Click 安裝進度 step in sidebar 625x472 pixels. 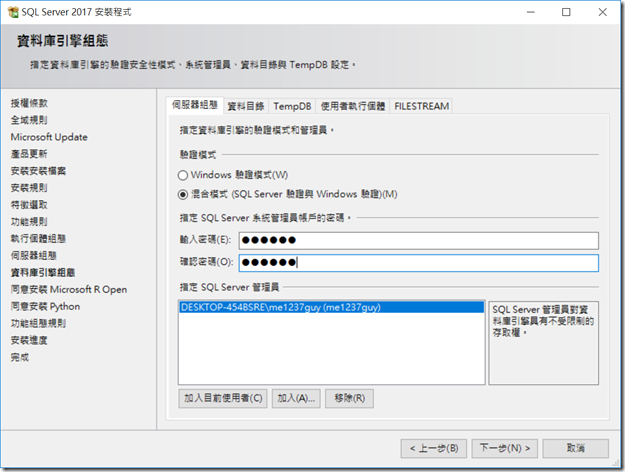click(29, 340)
